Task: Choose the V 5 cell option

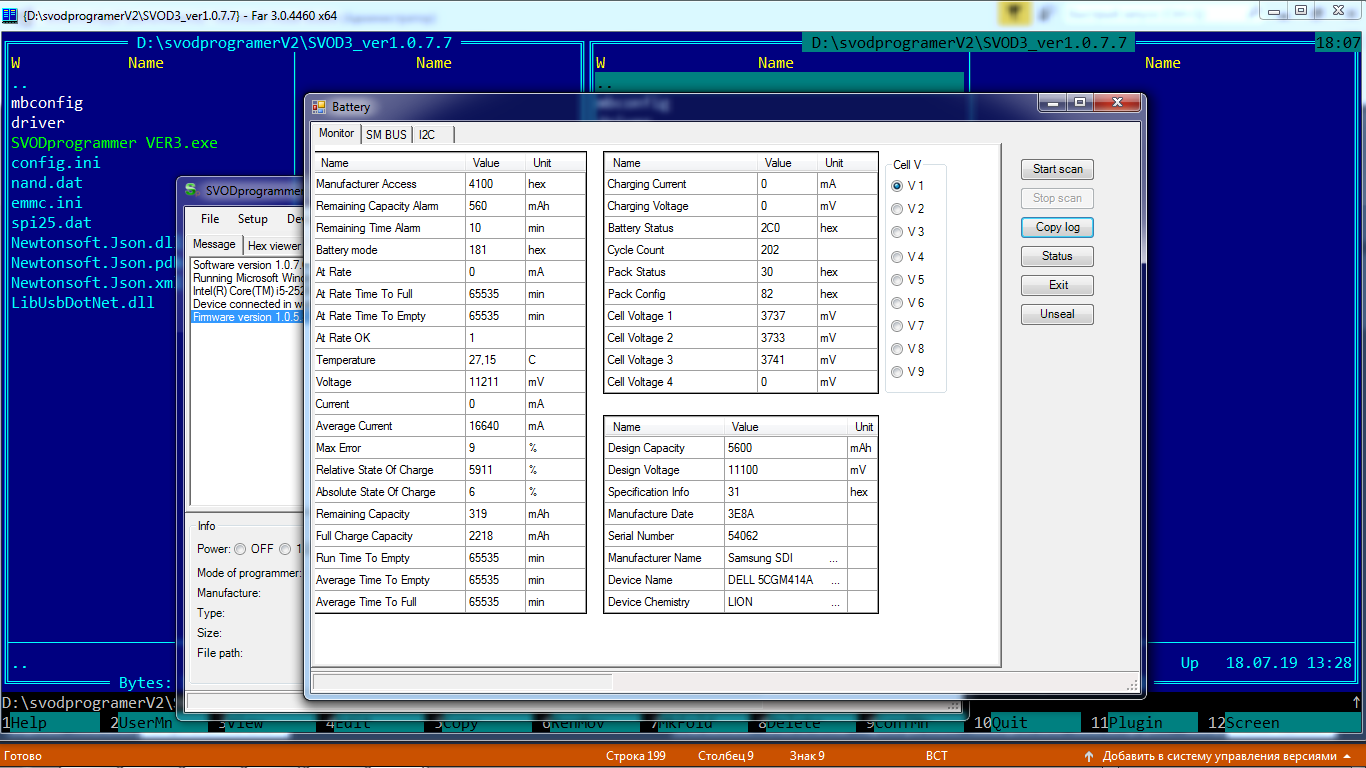Action: tap(897, 280)
